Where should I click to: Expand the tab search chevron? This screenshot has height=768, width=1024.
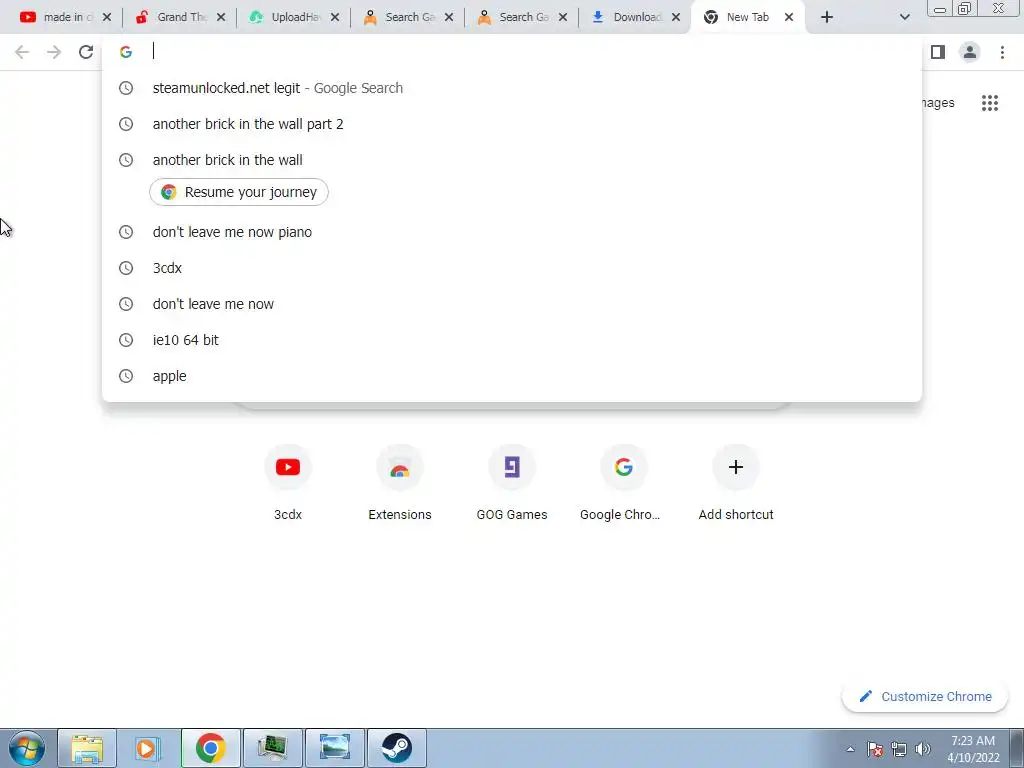point(904,17)
